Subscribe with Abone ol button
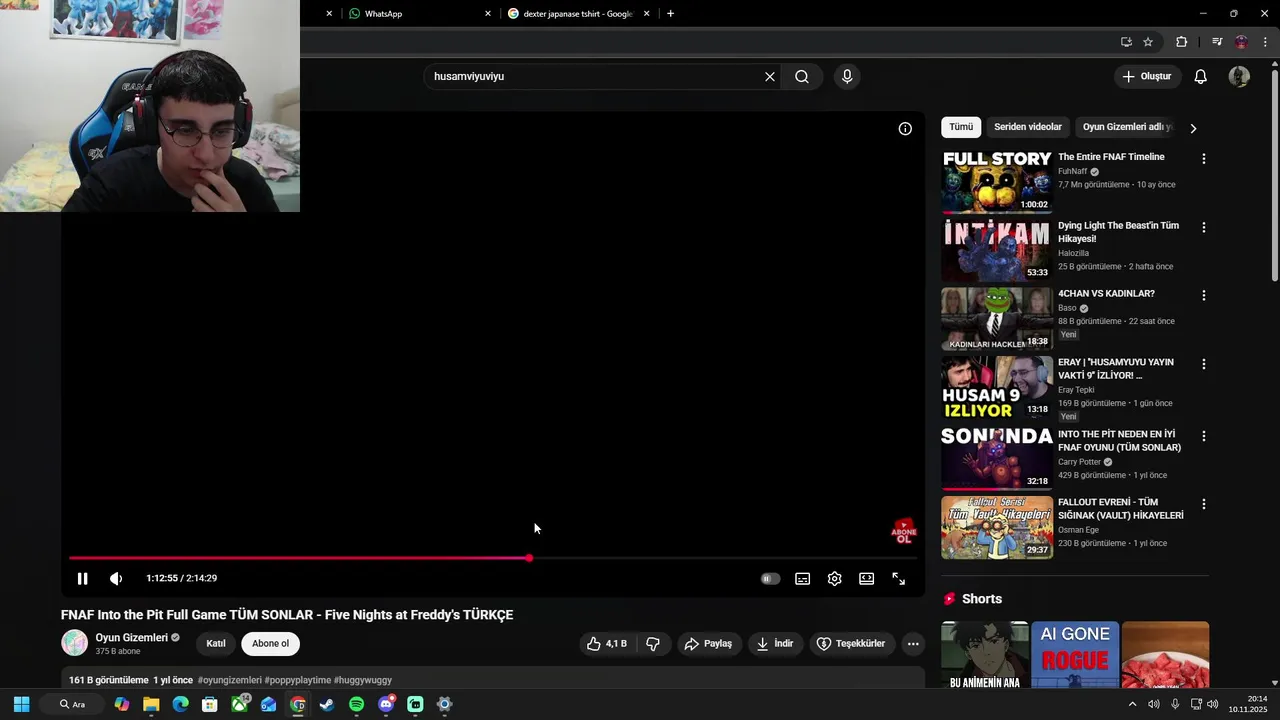 point(270,644)
